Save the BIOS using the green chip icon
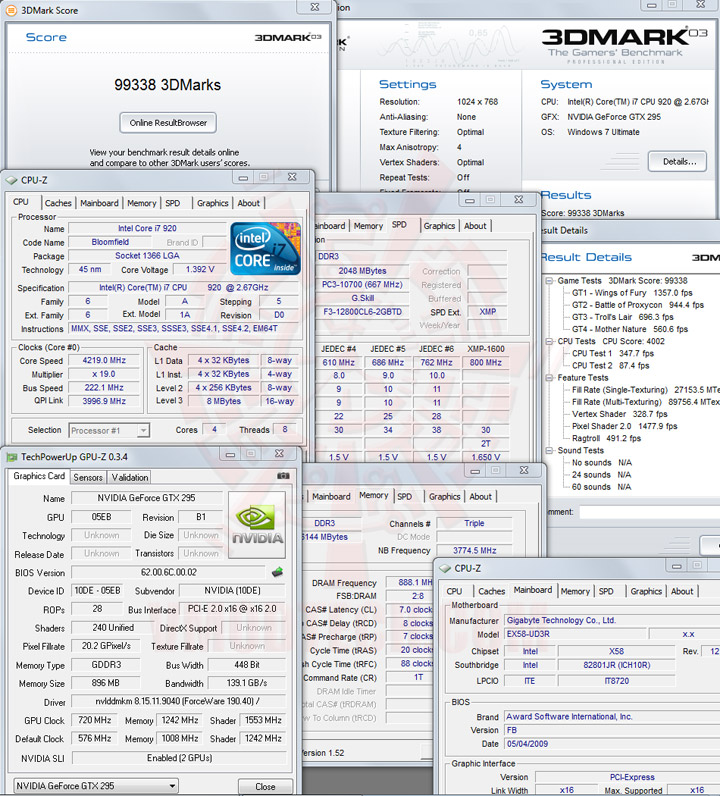The height and width of the screenshot is (796, 720). point(277,572)
